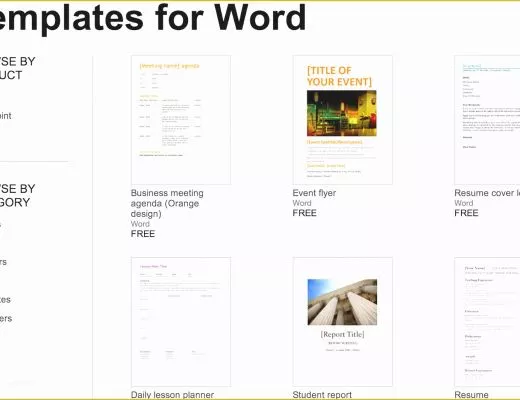Click the 'Student report' title link

(322, 395)
